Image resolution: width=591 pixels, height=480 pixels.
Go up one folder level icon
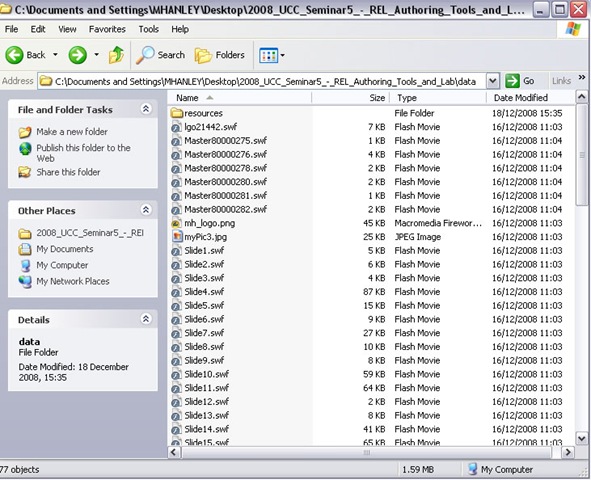pos(116,55)
